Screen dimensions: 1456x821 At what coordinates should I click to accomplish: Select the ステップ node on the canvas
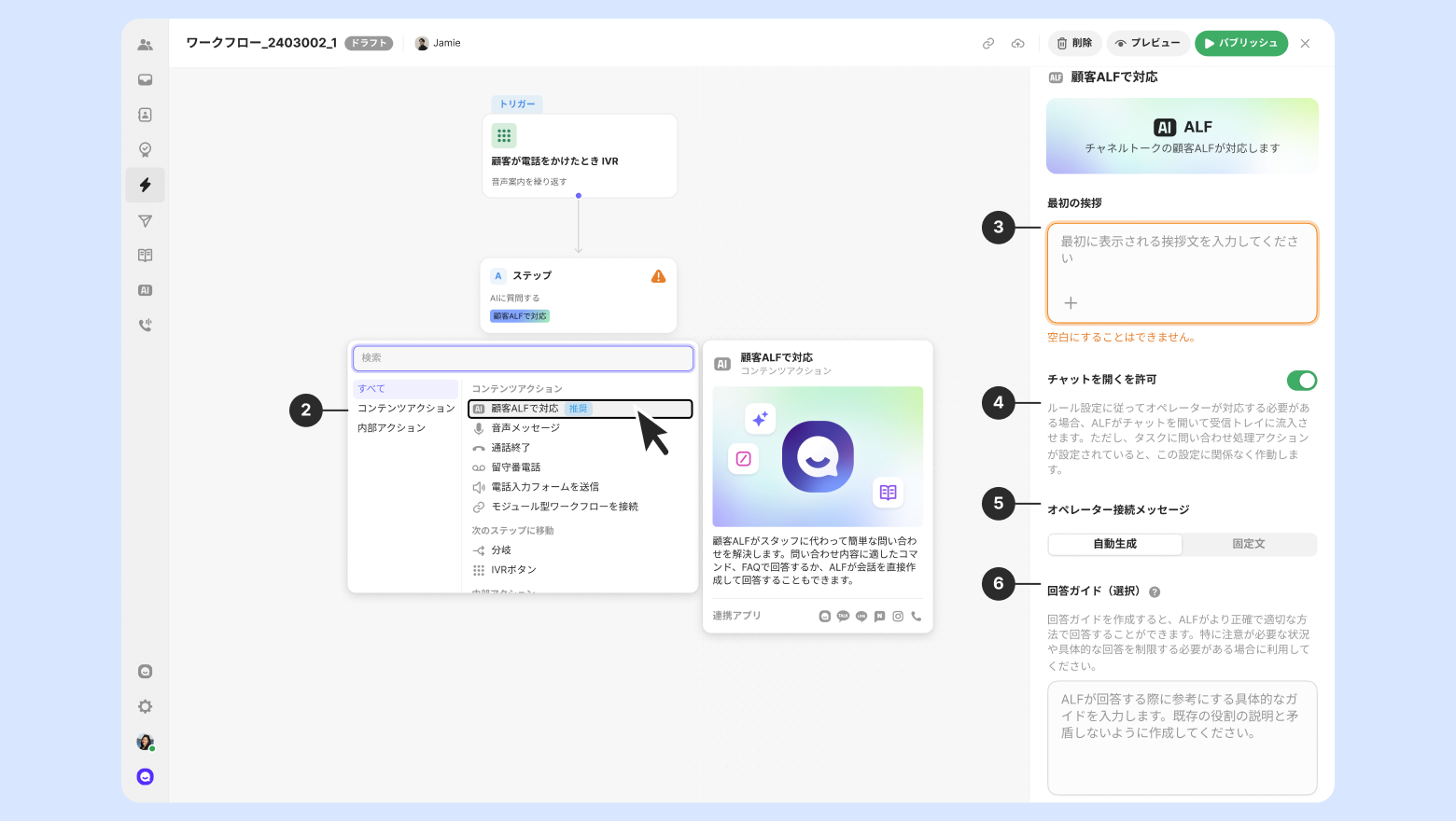point(579,296)
